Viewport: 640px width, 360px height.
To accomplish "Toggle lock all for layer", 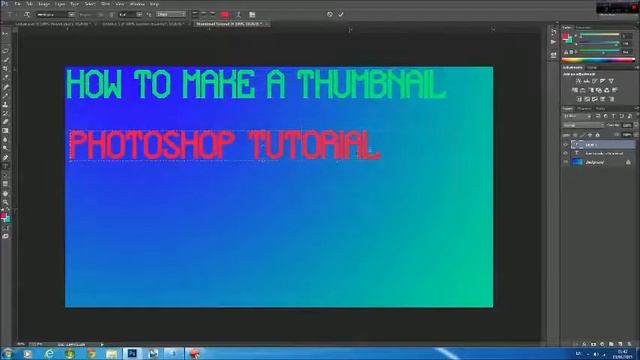I will pyautogui.click(x=598, y=135).
